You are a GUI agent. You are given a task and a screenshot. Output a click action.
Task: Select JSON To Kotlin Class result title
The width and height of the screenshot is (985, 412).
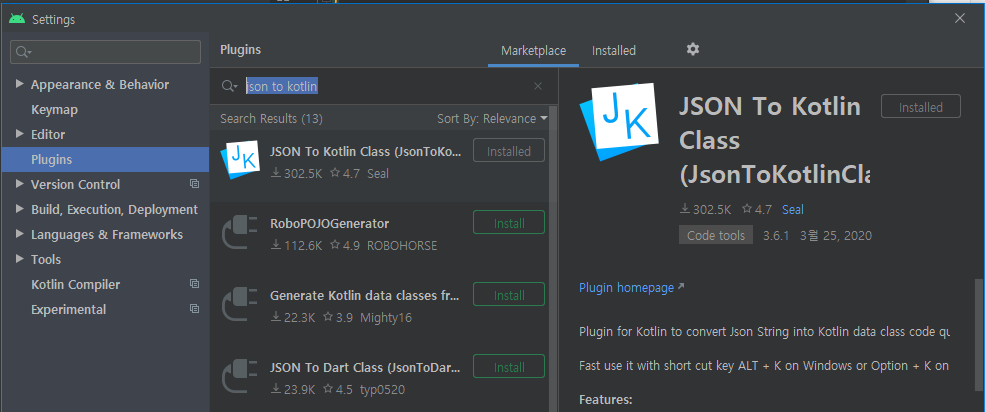(366, 151)
